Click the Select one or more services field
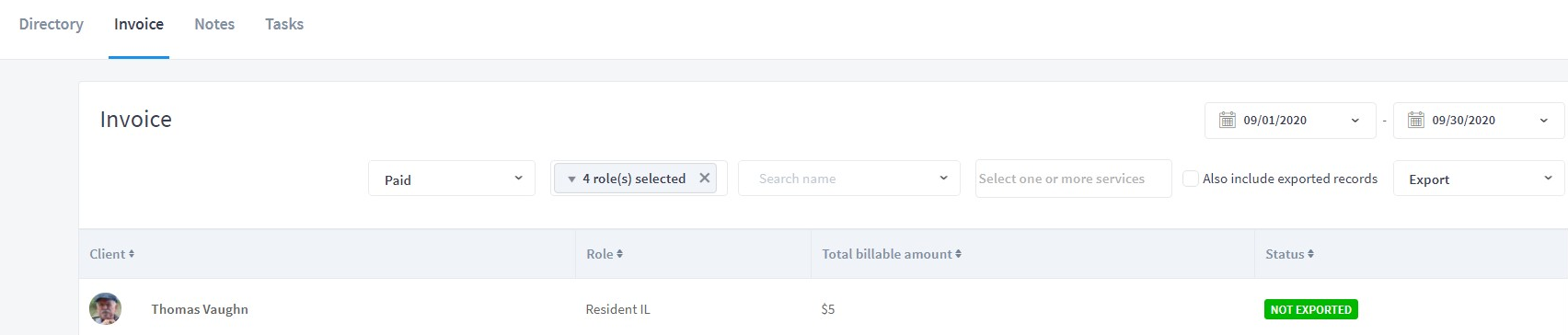Viewport: 1568px width, 335px height. 1074,179
